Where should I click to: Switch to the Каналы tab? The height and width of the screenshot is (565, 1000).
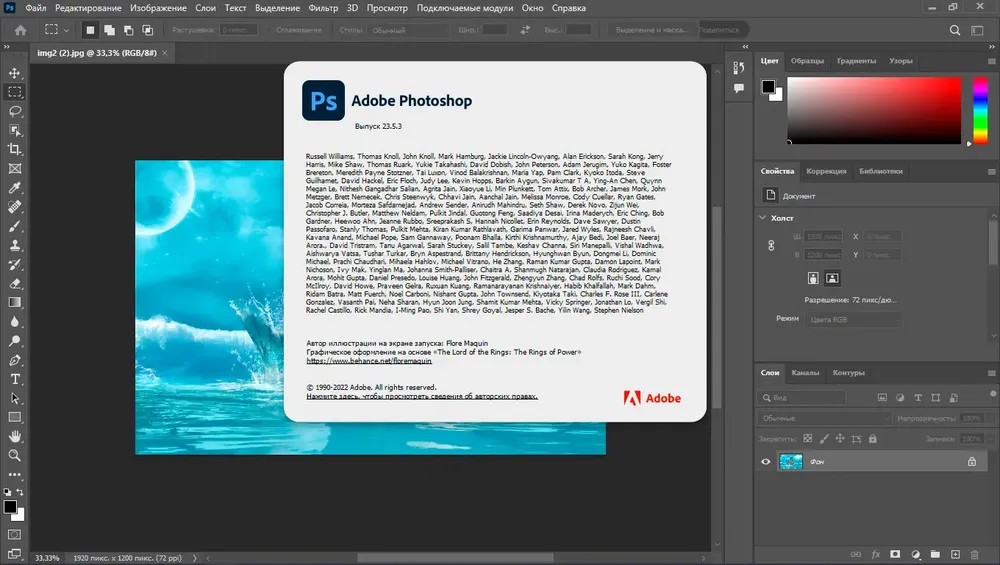(x=805, y=372)
